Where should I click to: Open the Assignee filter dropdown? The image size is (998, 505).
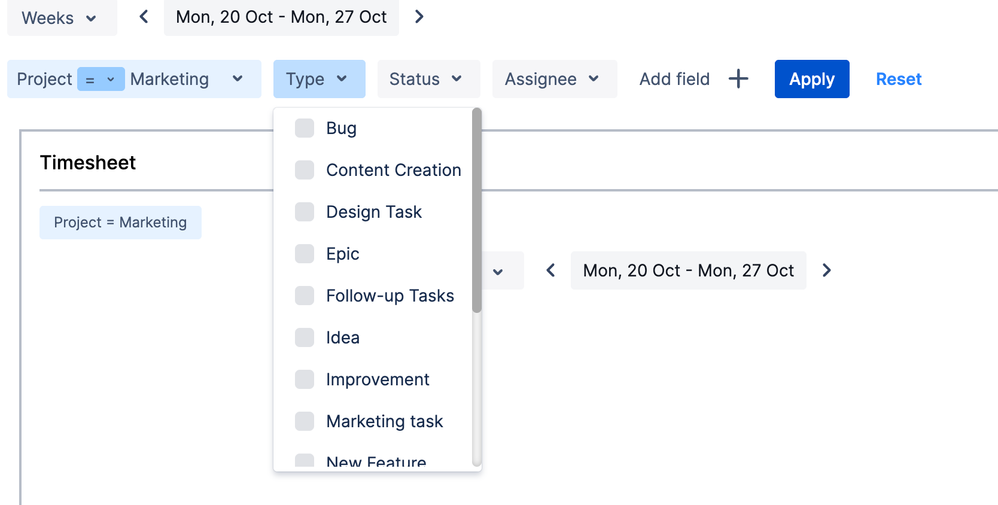click(x=553, y=79)
